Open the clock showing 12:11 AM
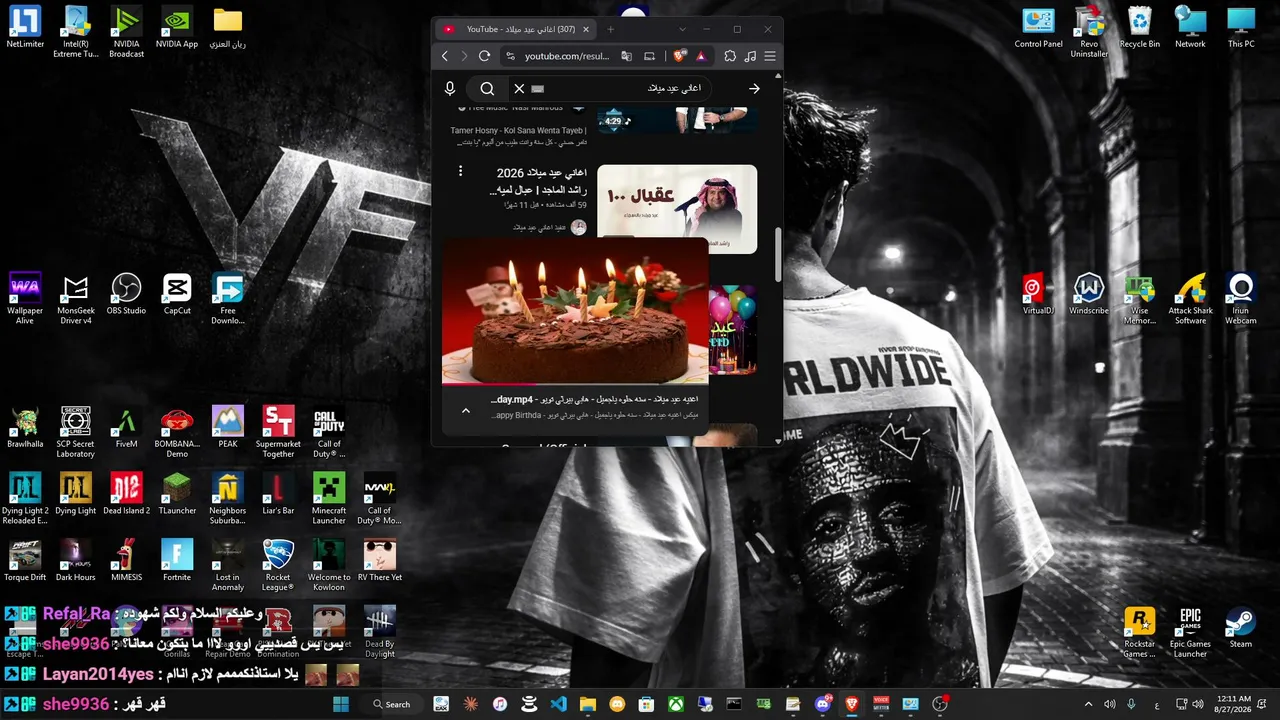 click(x=1235, y=704)
